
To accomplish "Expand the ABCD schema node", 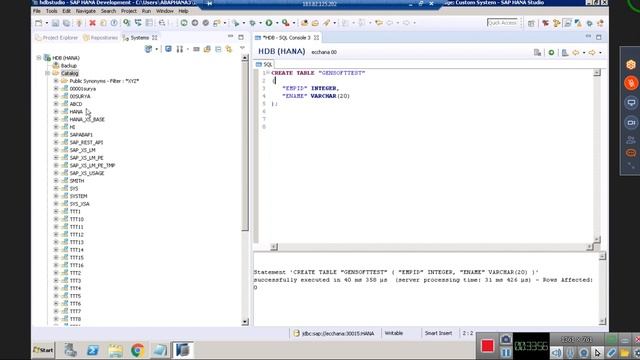I will point(56,104).
